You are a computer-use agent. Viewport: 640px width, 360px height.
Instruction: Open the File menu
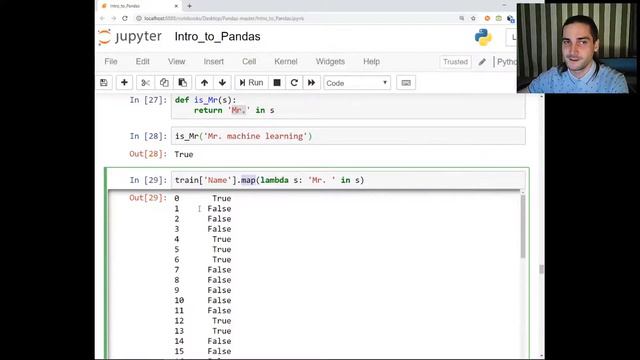pyautogui.click(x=111, y=62)
